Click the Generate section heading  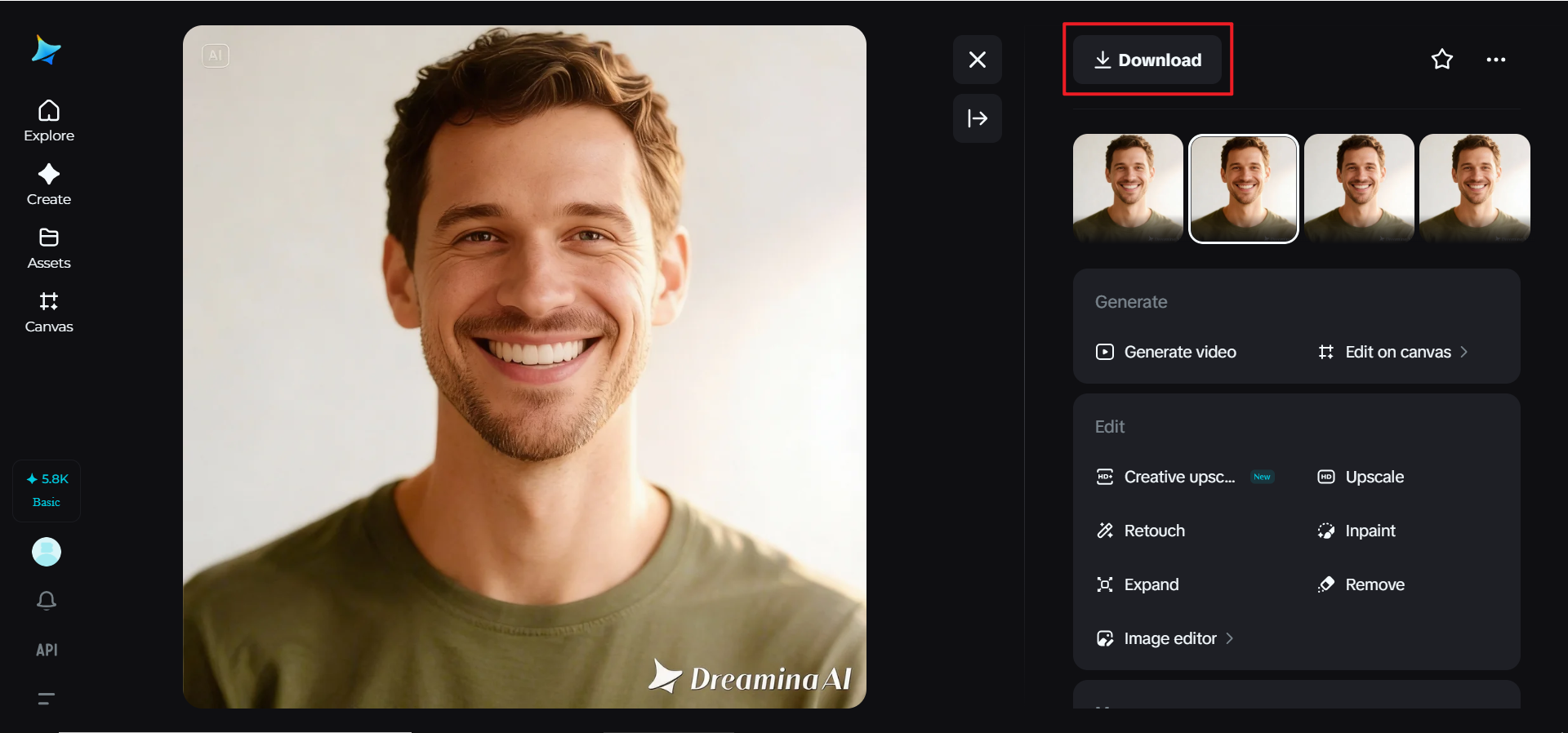[1131, 302]
